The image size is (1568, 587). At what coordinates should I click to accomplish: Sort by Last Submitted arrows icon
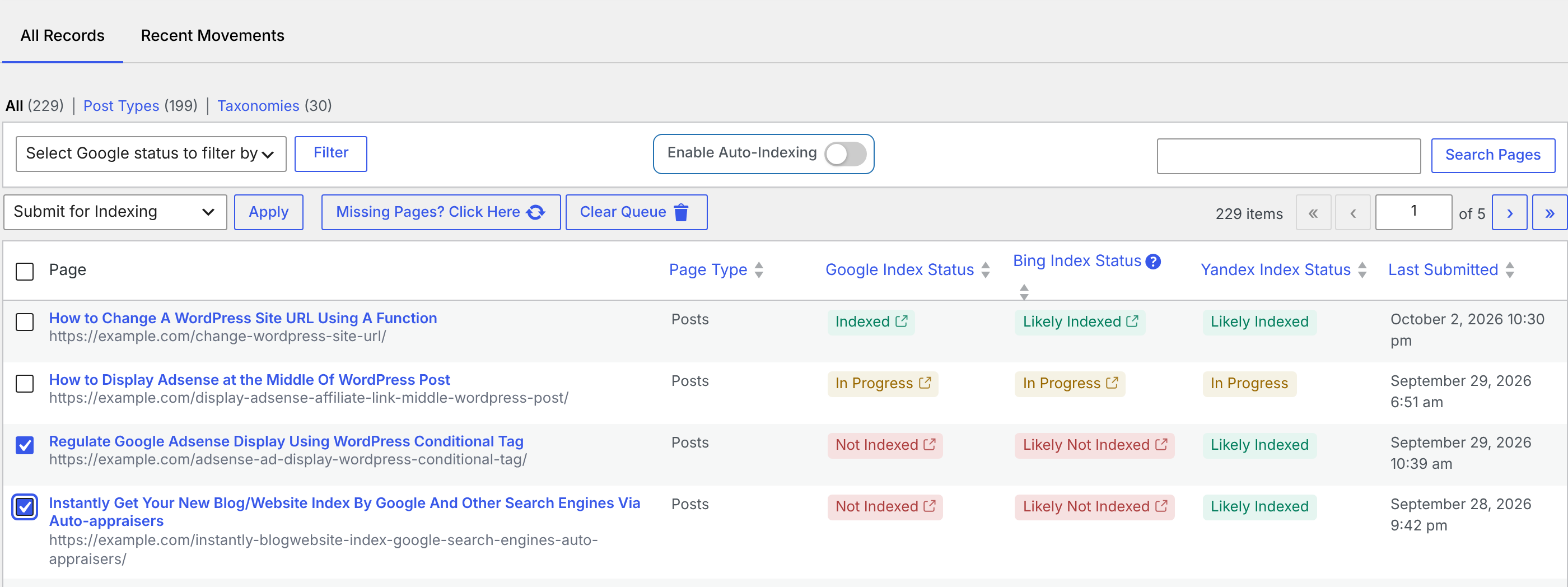[1509, 270]
